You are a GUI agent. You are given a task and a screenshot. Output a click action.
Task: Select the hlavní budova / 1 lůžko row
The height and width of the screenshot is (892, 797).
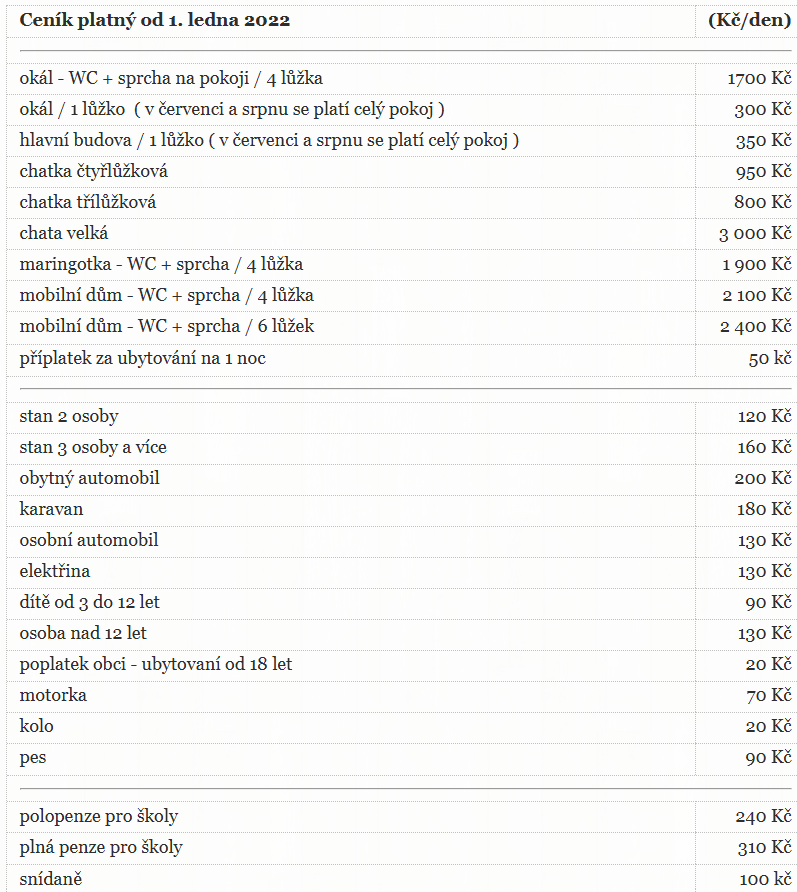pos(402,141)
